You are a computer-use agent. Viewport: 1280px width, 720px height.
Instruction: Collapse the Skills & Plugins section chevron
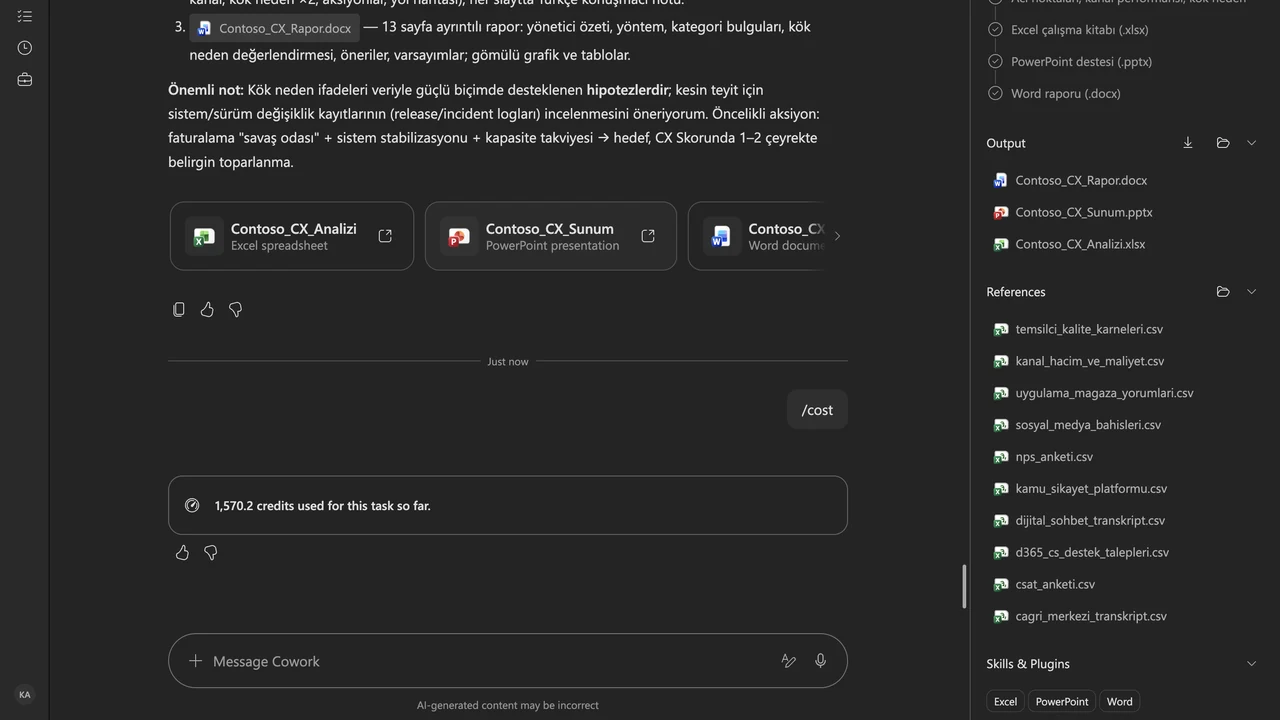coord(1251,664)
